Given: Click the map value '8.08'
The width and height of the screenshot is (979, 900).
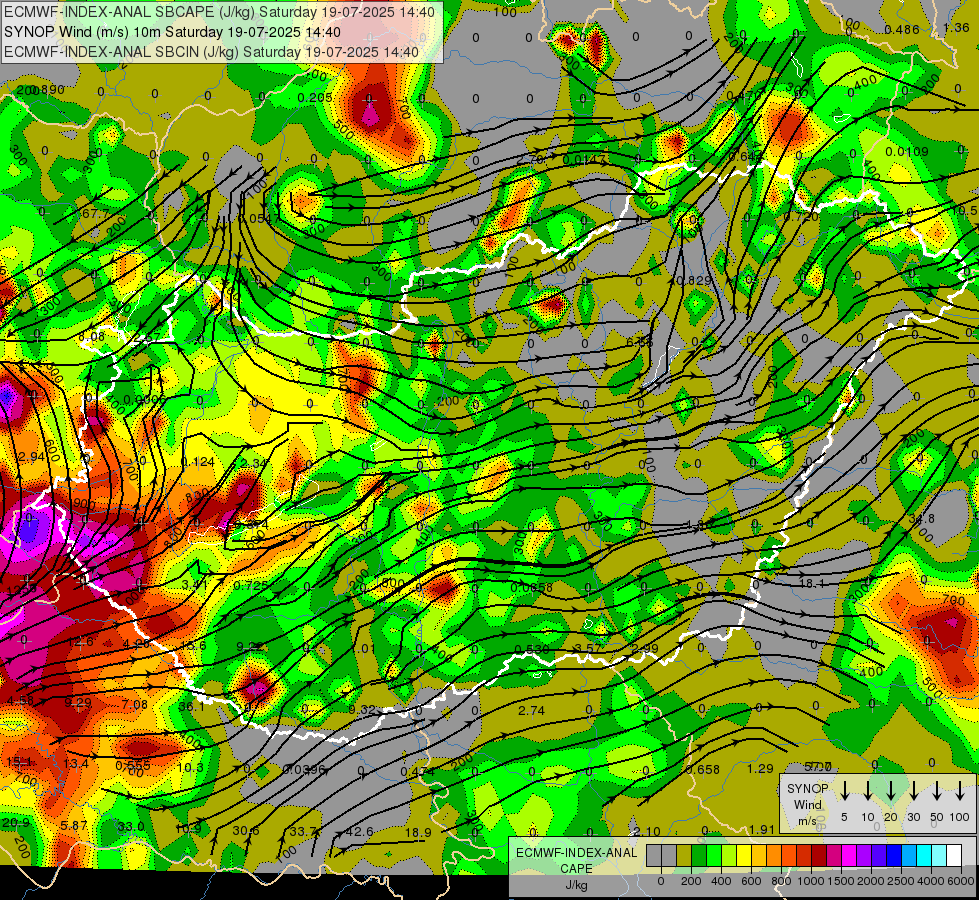Looking at the screenshot, I should tap(92, 336).
